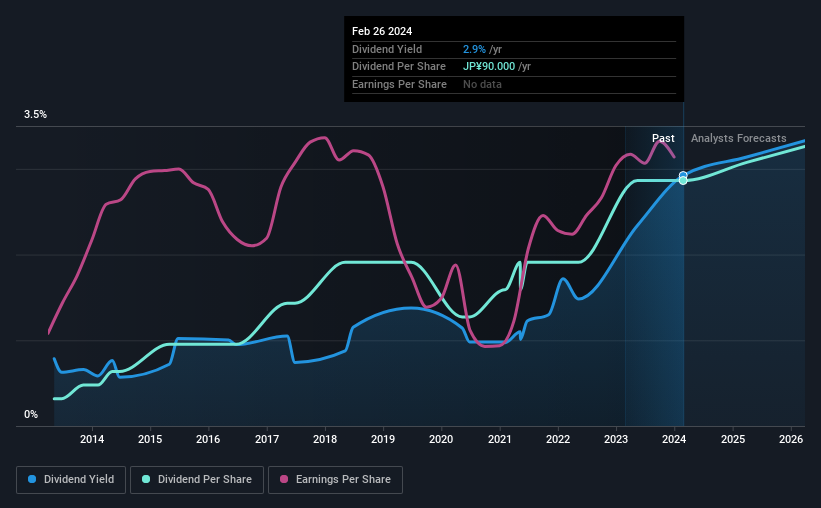Select the 2016 x-axis label

208,439
